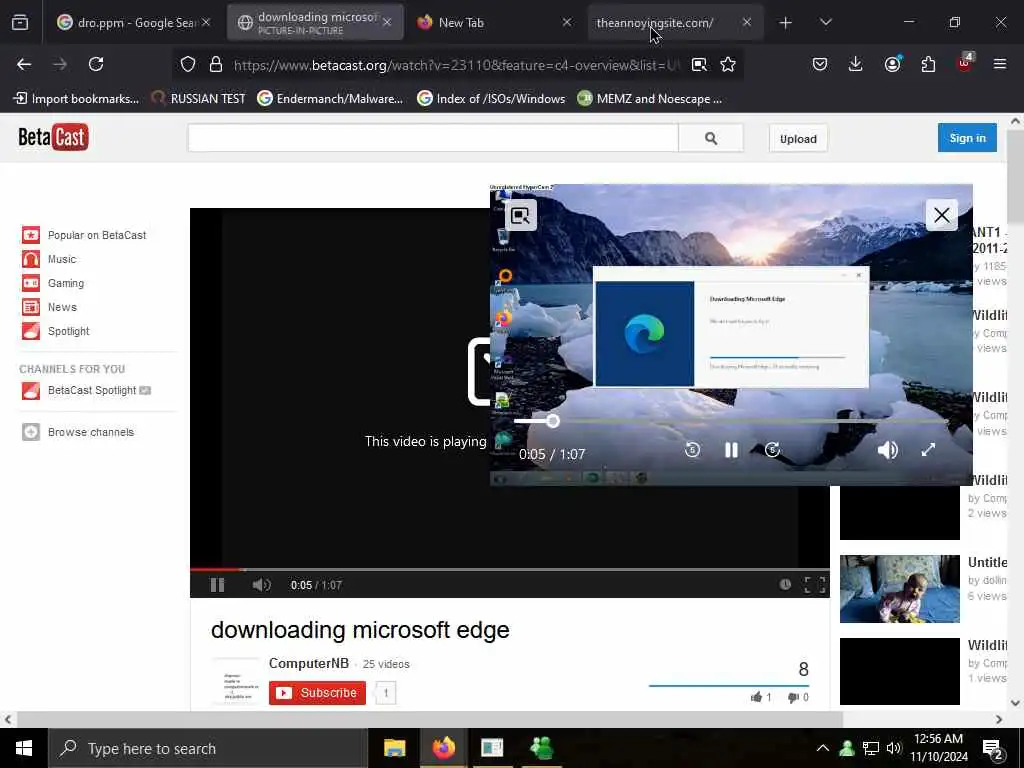The image size is (1024, 768).
Task: Show hidden system tray icons chevron
Action: (x=823, y=748)
